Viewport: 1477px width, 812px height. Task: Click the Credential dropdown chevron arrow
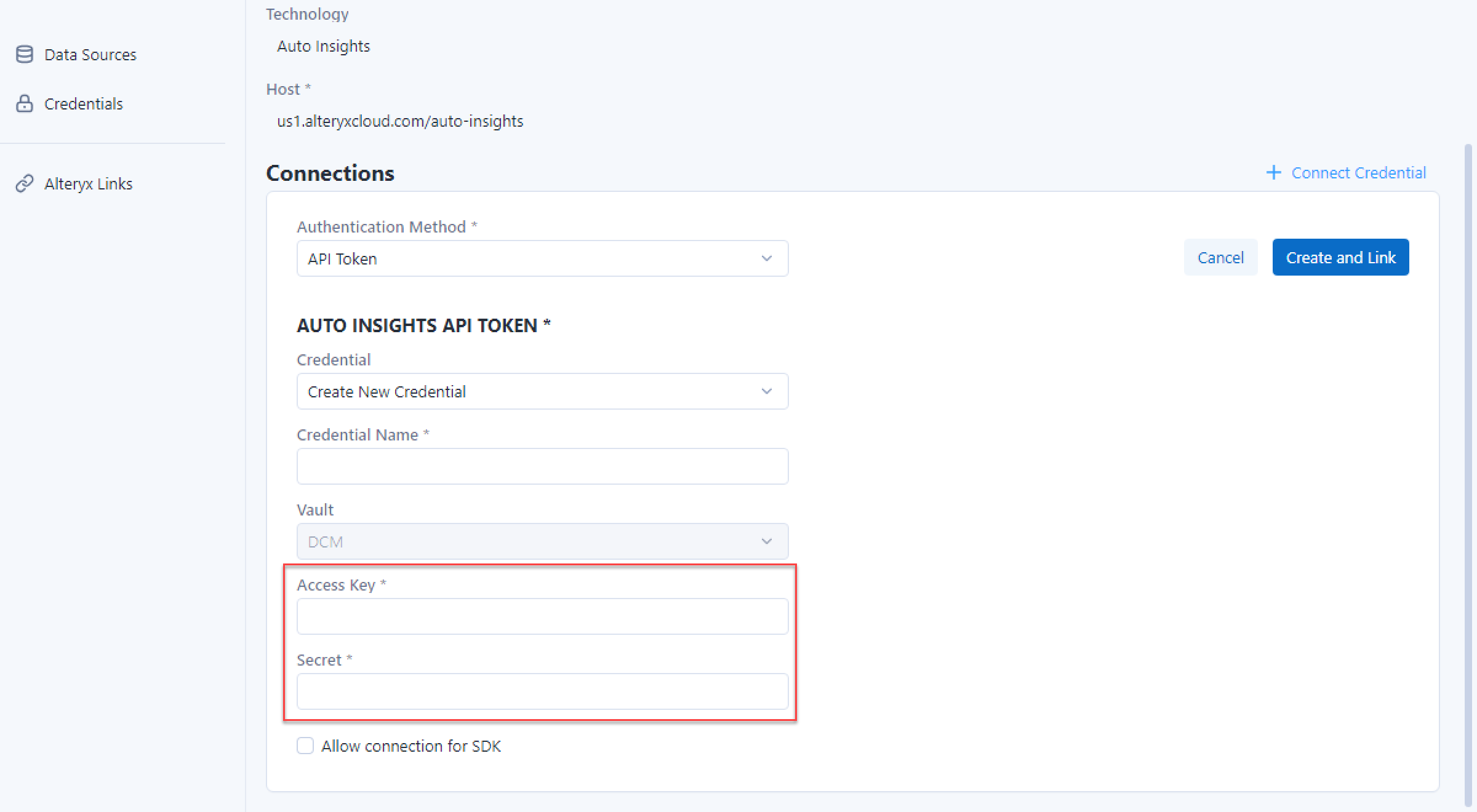tap(766, 391)
